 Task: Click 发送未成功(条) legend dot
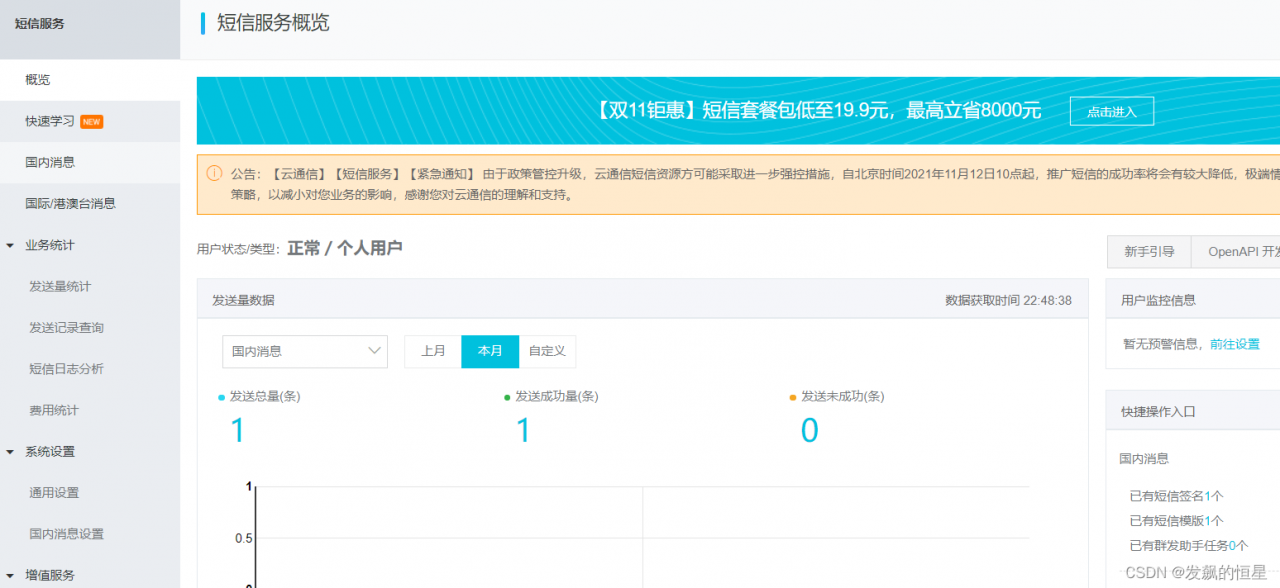tap(793, 397)
